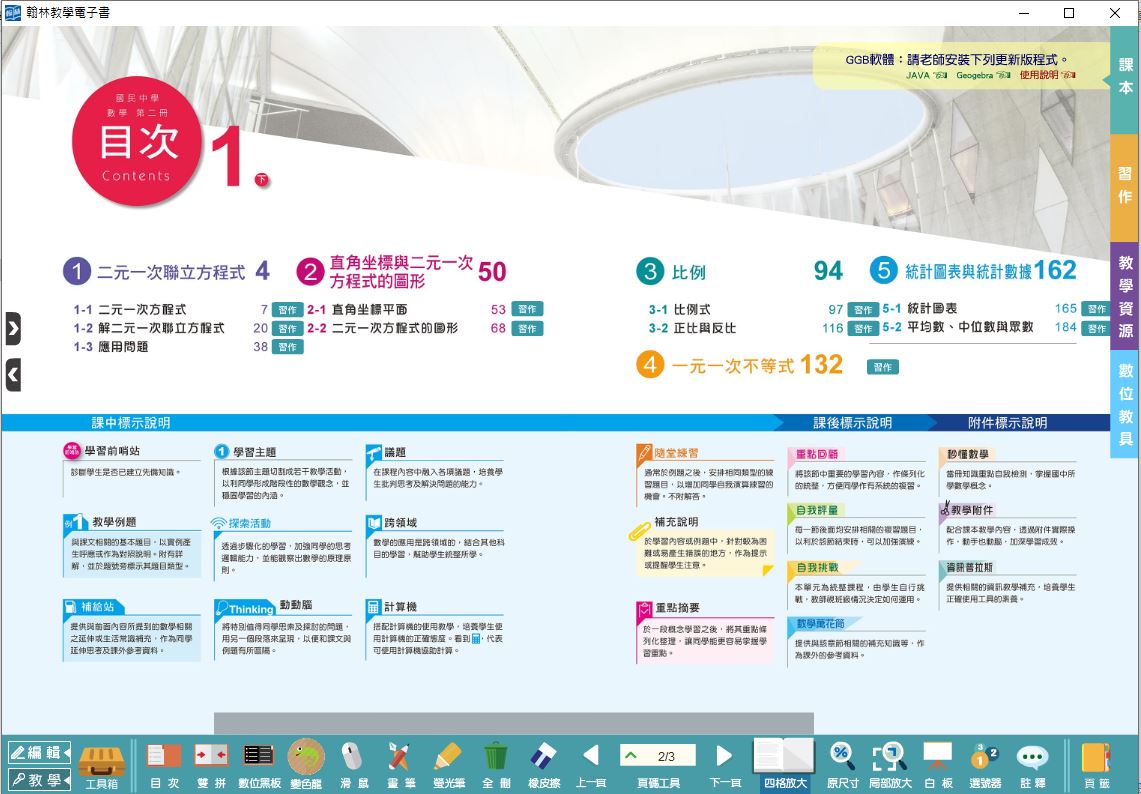Screen dimensions: 1141x794
Task: Click the 全刪 trash can icon
Action: (496, 765)
